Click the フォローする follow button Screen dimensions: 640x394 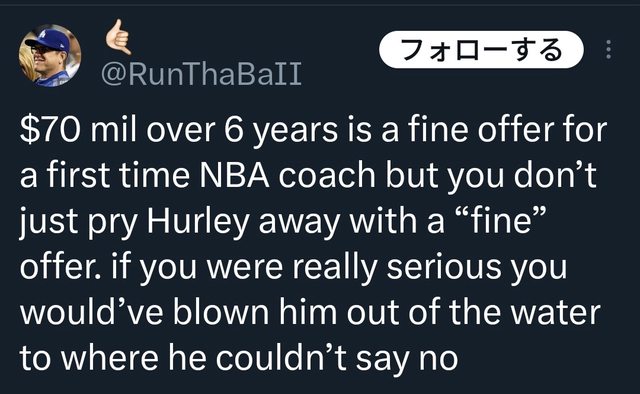(481, 49)
